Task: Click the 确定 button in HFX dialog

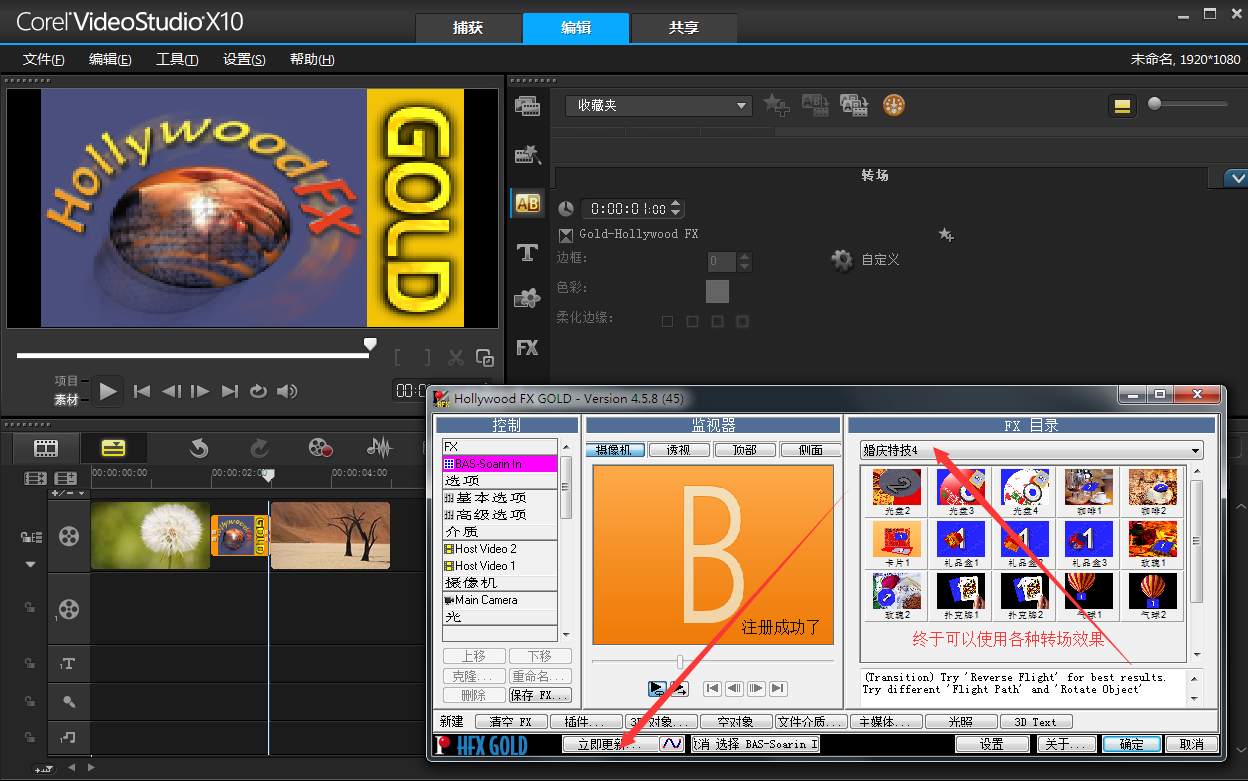Action: [x=1132, y=744]
